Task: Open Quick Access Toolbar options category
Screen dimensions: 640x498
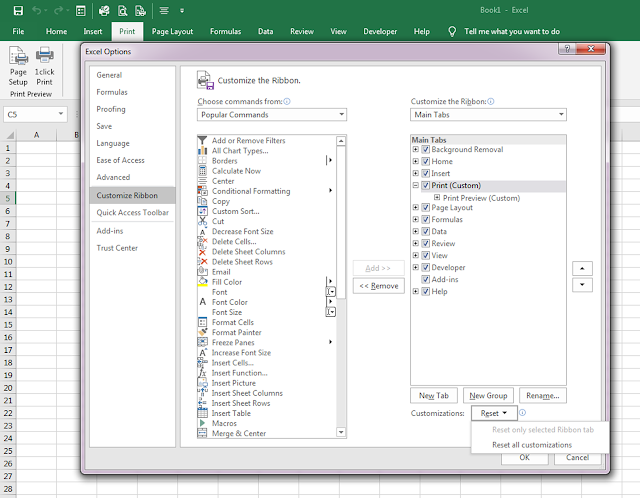Action: [x=132, y=212]
